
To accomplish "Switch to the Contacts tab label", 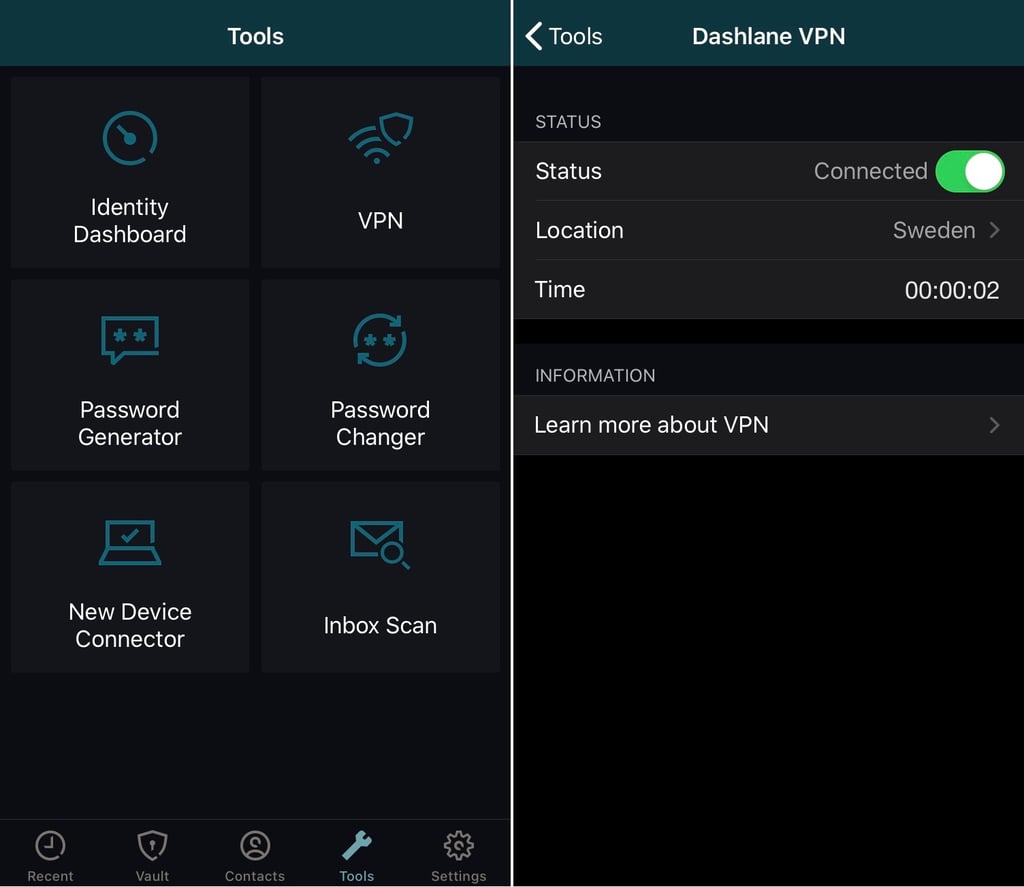I will 255,876.
